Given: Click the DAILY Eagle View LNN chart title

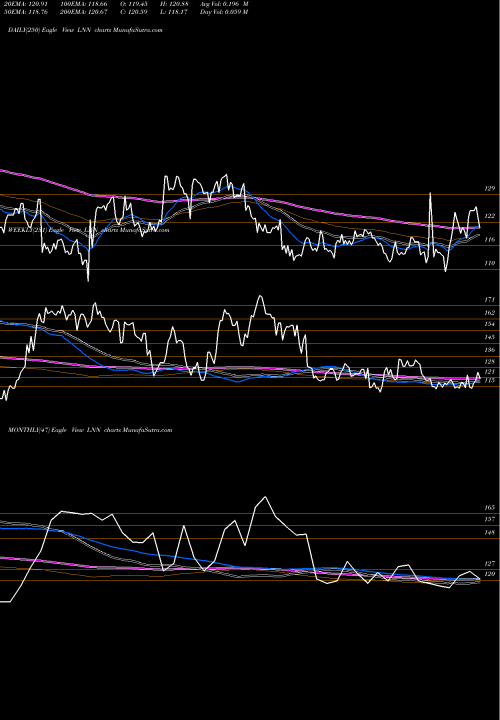Looking at the screenshot, I should 85,30.
